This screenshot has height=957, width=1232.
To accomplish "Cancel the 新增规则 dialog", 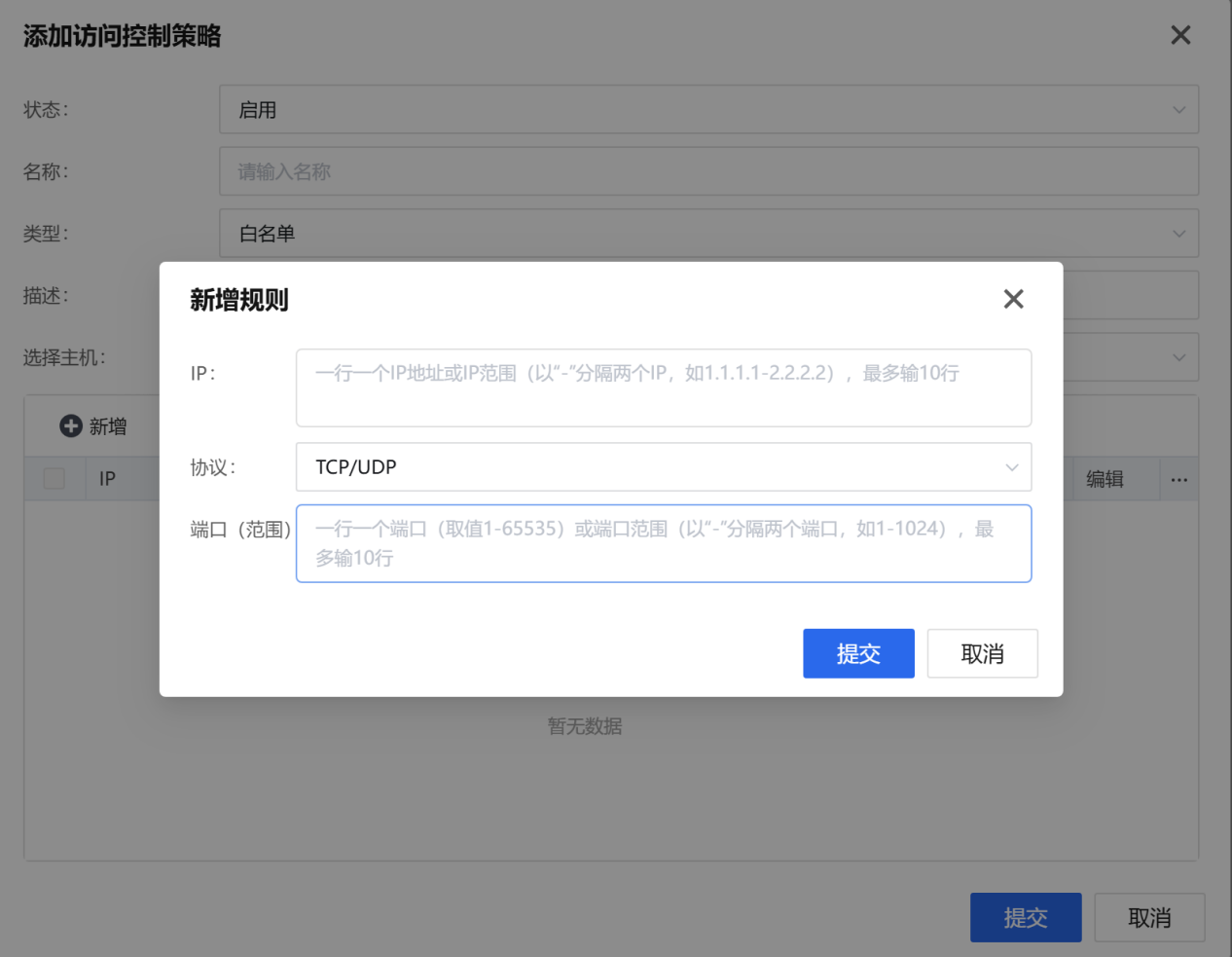I will [x=981, y=653].
